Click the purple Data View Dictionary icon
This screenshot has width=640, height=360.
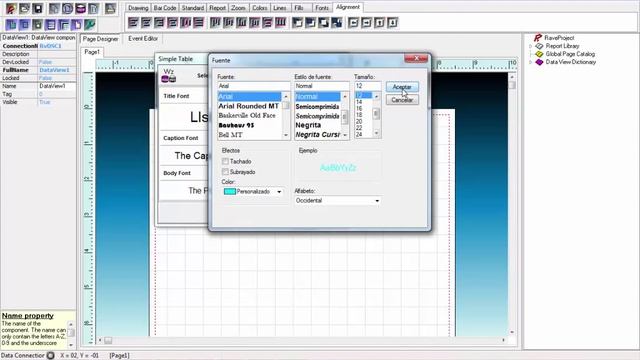tap(539, 62)
